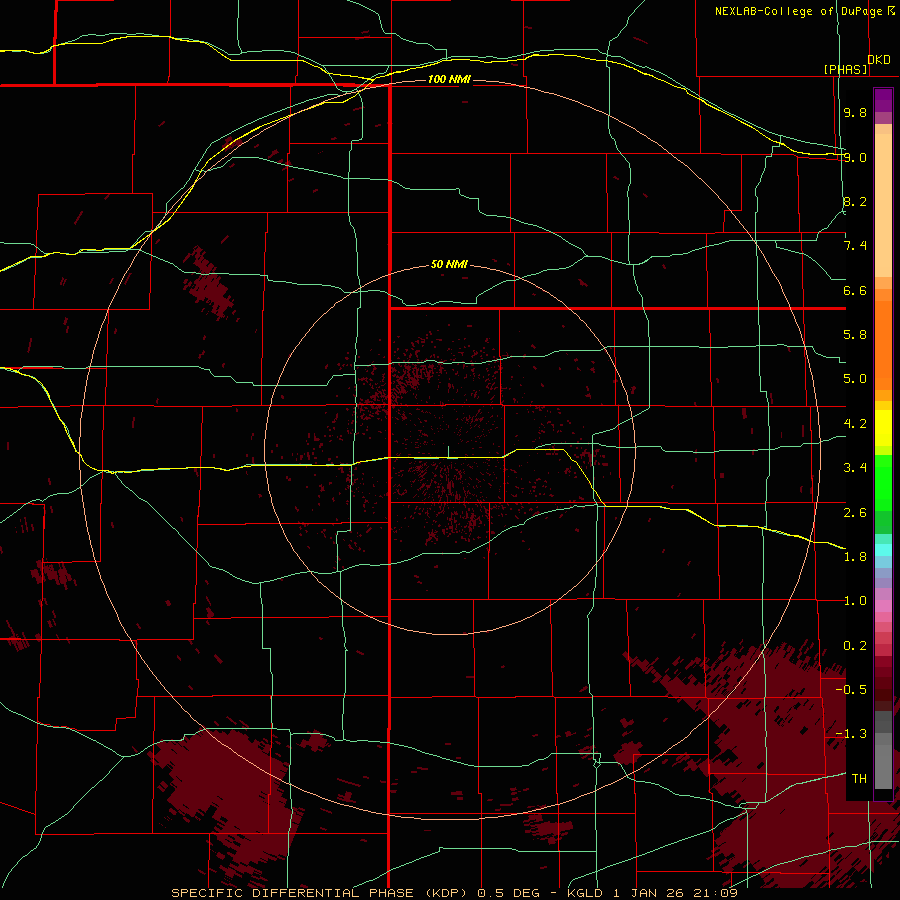Click the -0.5 scale value
The width and height of the screenshot is (900, 900).
851,690
